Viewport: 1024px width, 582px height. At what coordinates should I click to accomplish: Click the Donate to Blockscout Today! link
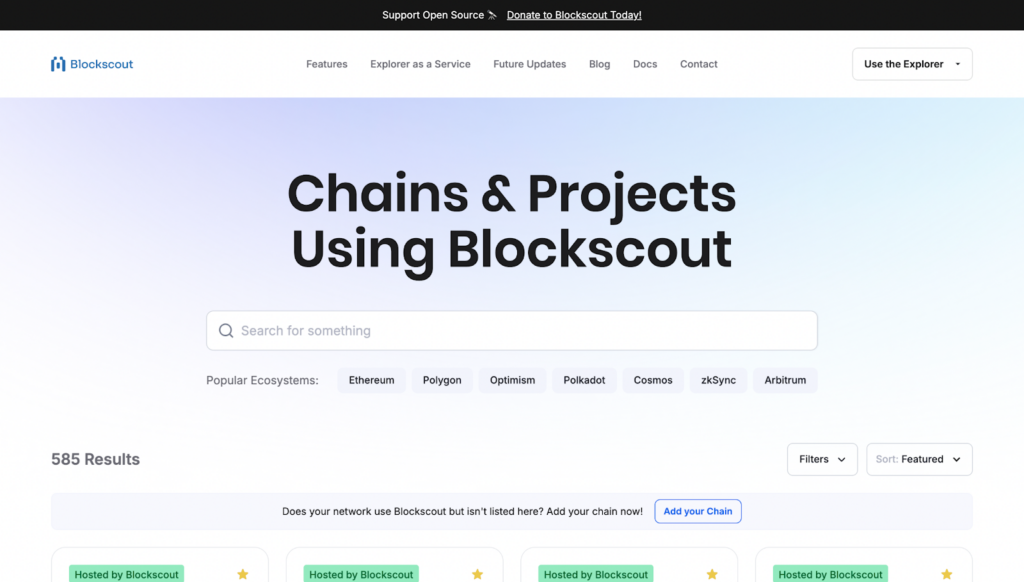573,15
